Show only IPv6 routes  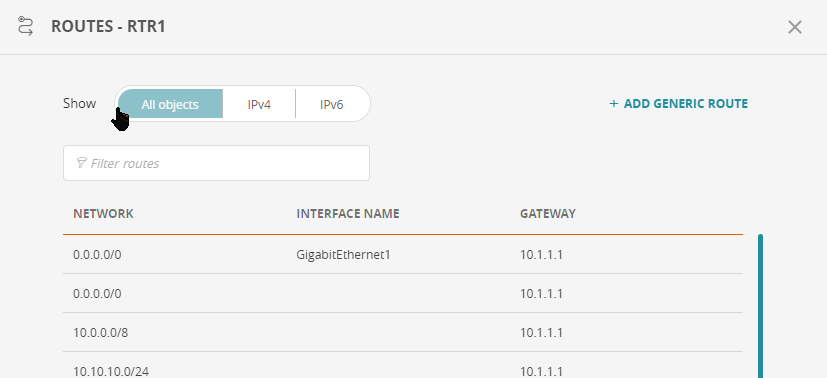tap(332, 104)
